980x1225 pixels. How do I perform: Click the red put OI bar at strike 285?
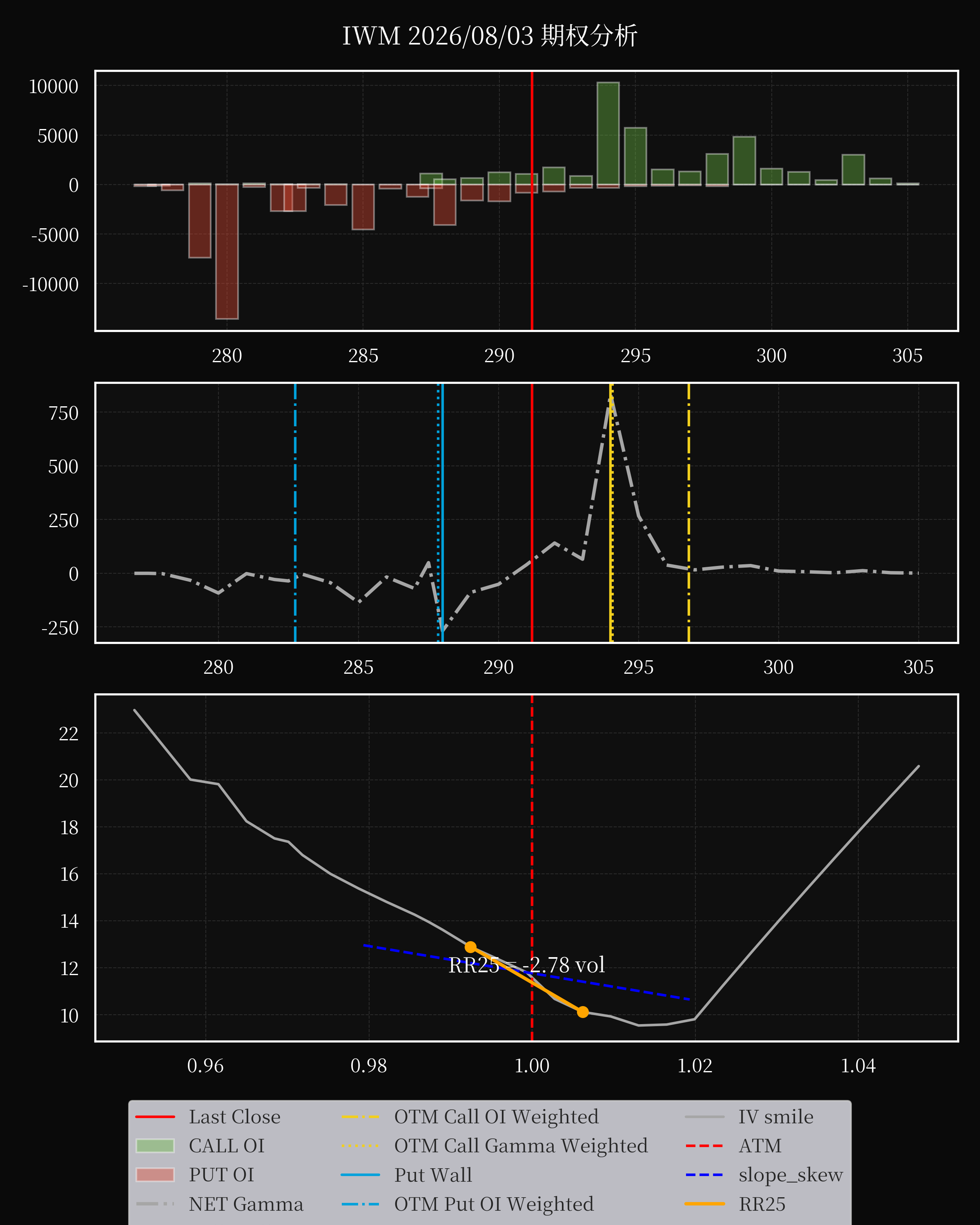coord(363,207)
